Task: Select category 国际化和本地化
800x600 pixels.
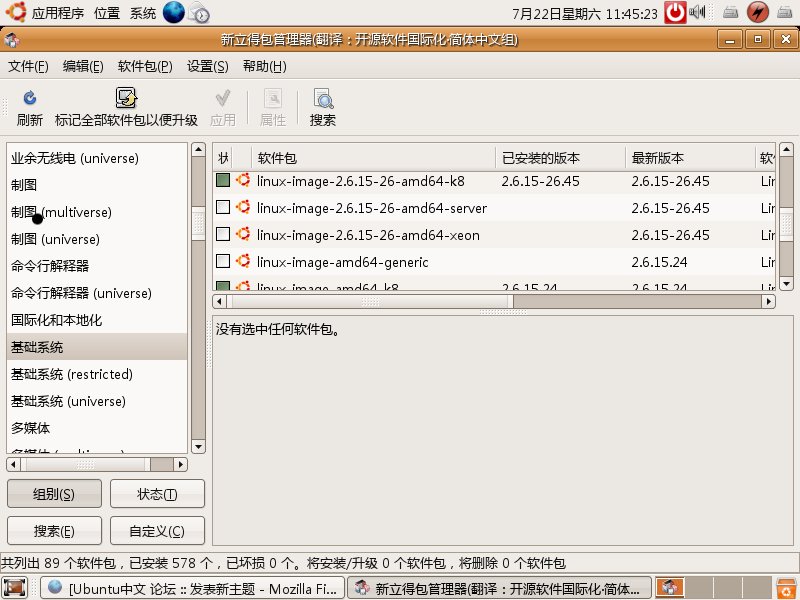Action: tap(97, 320)
